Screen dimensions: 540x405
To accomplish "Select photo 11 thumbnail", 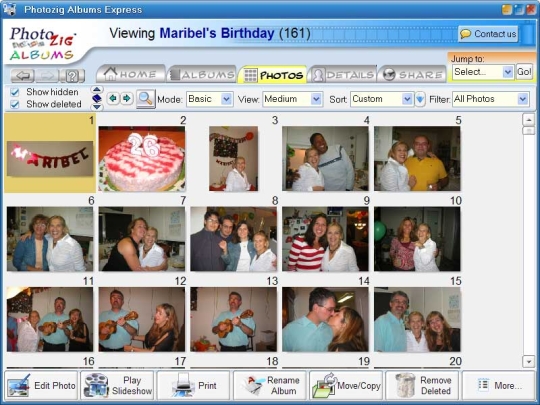I will (x=50, y=320).
